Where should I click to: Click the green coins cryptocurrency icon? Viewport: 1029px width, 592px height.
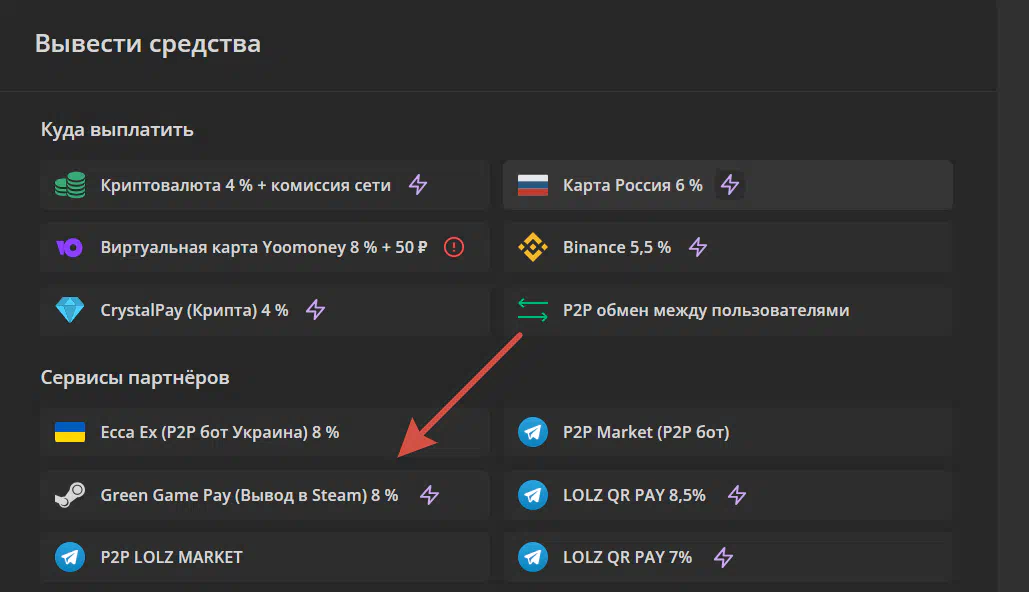[70, 185]
